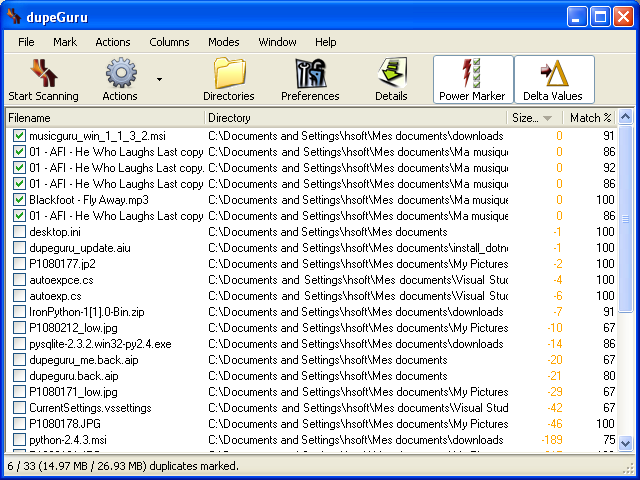Toggle the Delta Values button
Viewport: 640px width, 480px height.
coord(554,80)
